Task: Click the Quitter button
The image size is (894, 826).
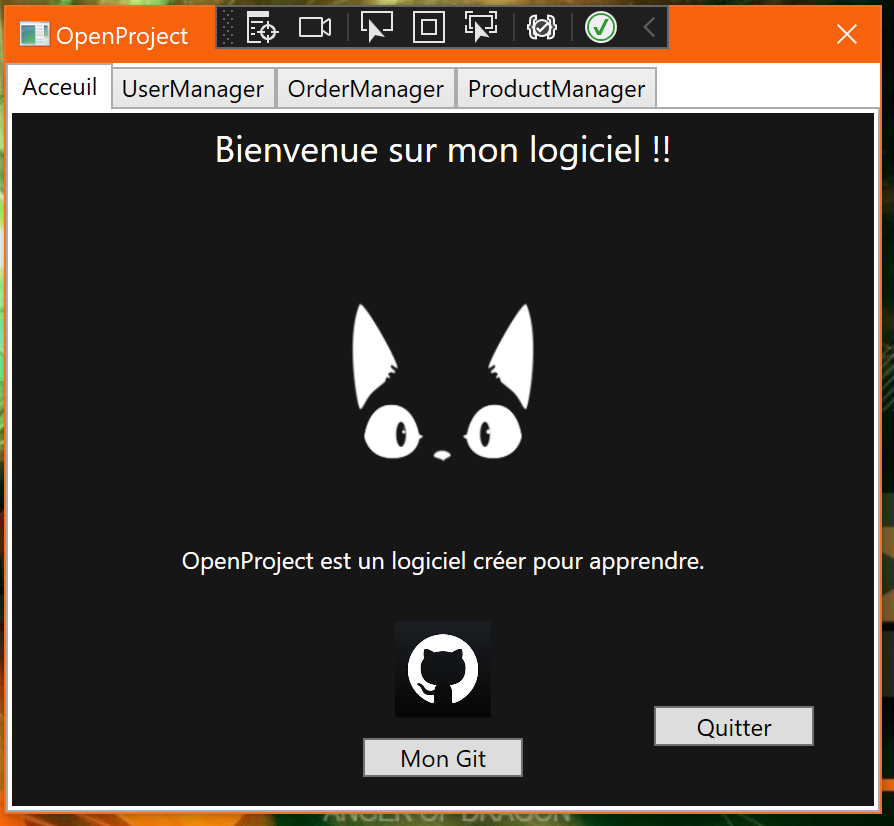Action: (733, 726)
